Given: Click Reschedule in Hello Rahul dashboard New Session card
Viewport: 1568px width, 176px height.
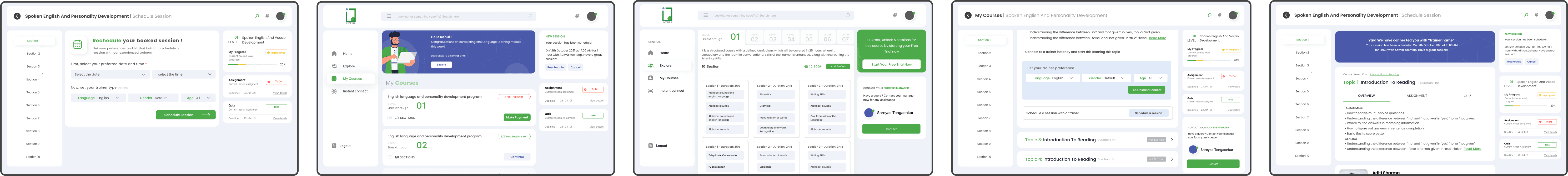Looking at the screenshot, I should click(555, 67).
